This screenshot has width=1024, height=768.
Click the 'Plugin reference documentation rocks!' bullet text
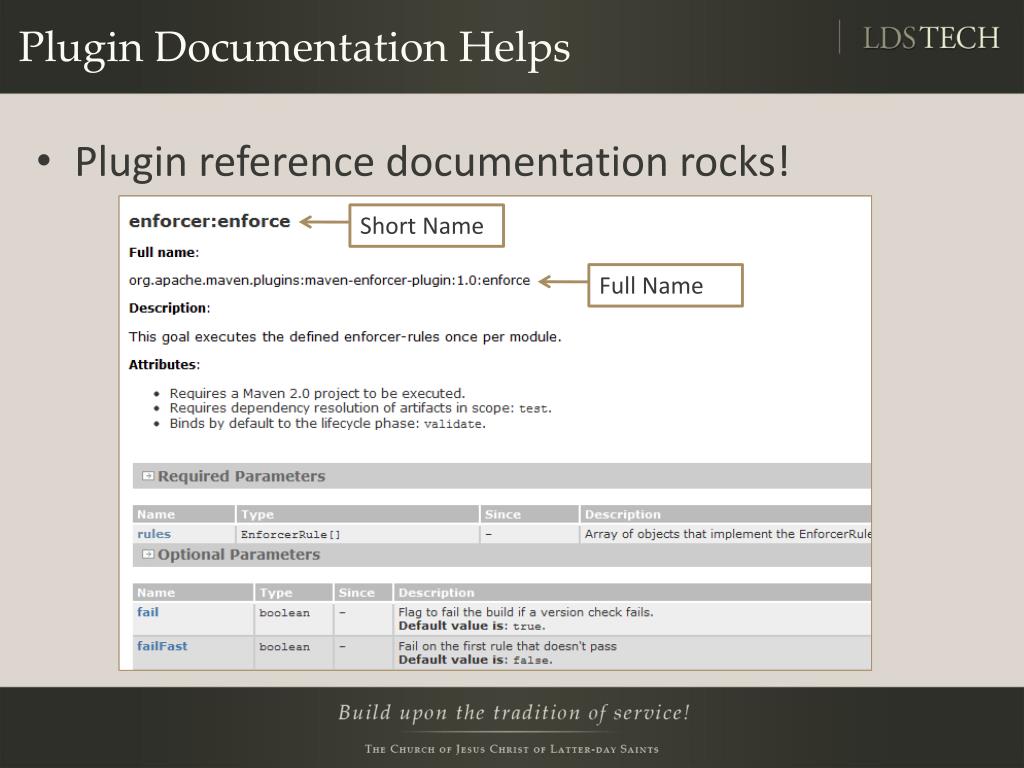(x=432, y=161)
